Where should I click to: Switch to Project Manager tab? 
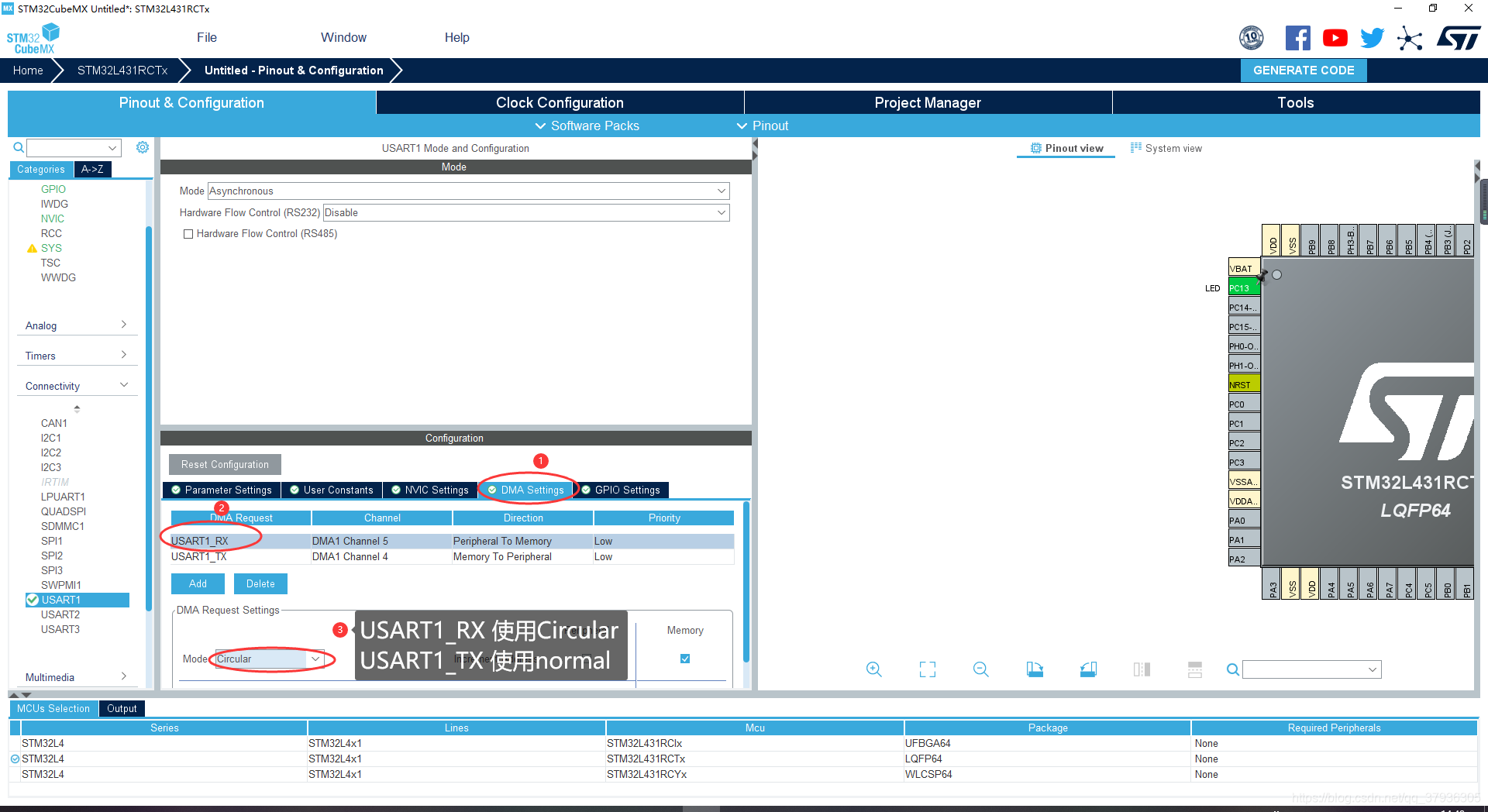(928, 102)
